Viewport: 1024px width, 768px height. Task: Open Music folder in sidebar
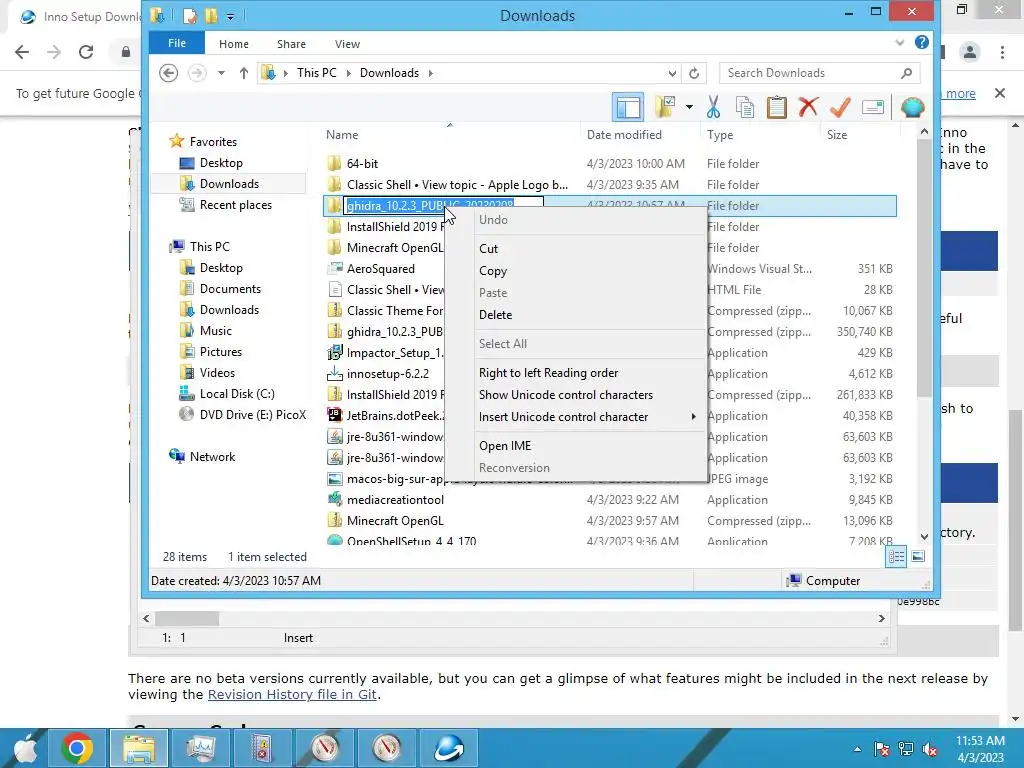(216, 331)
